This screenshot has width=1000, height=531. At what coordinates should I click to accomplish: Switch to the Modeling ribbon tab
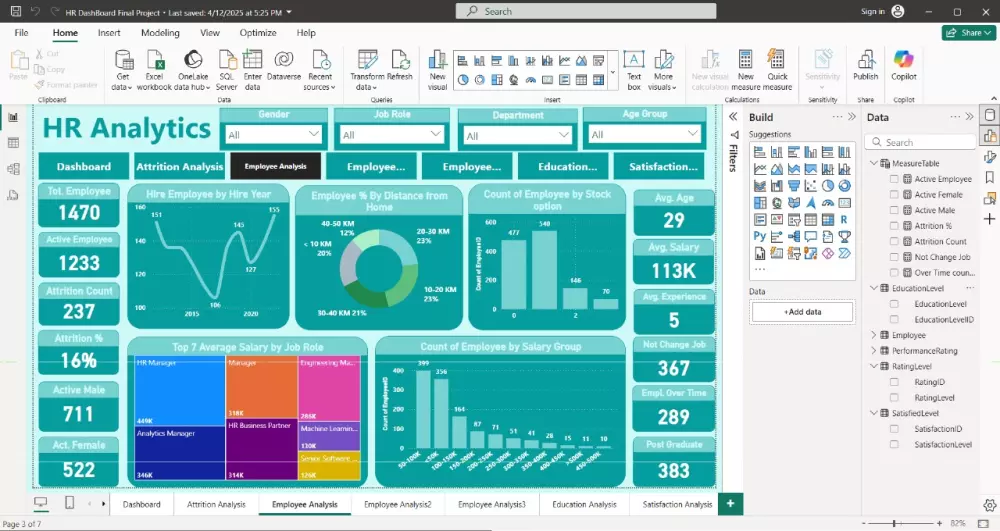160,33
